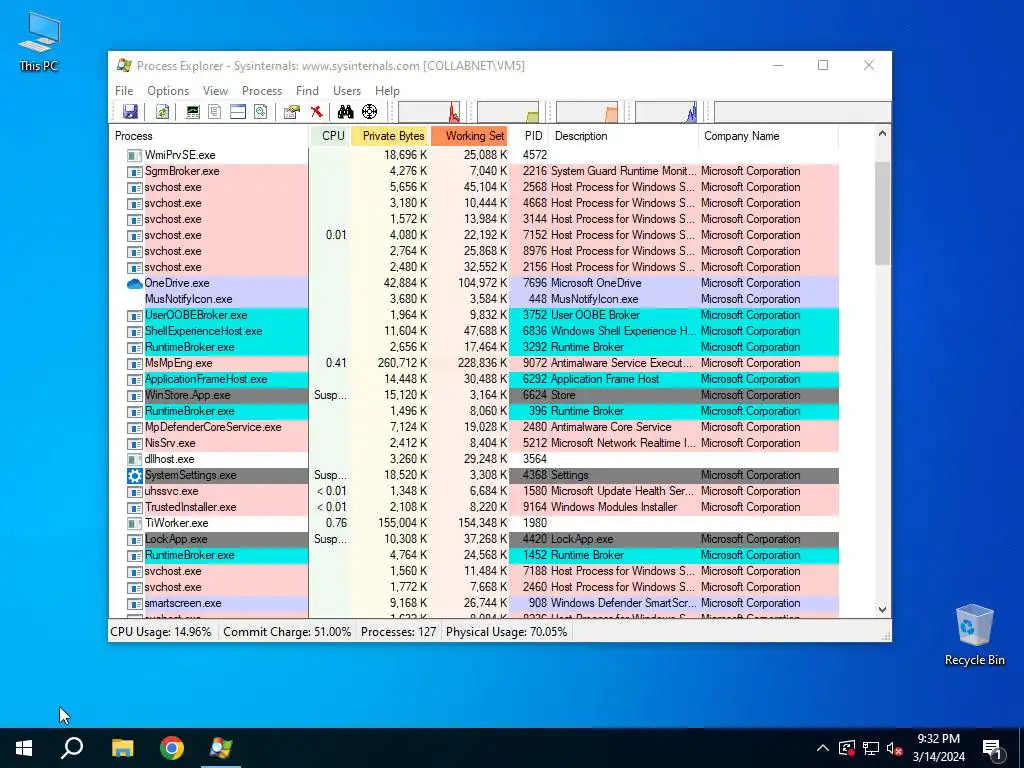Toggle the process tree toolbar icon
Screen dimensions: 1024x768
click(215, 112)
